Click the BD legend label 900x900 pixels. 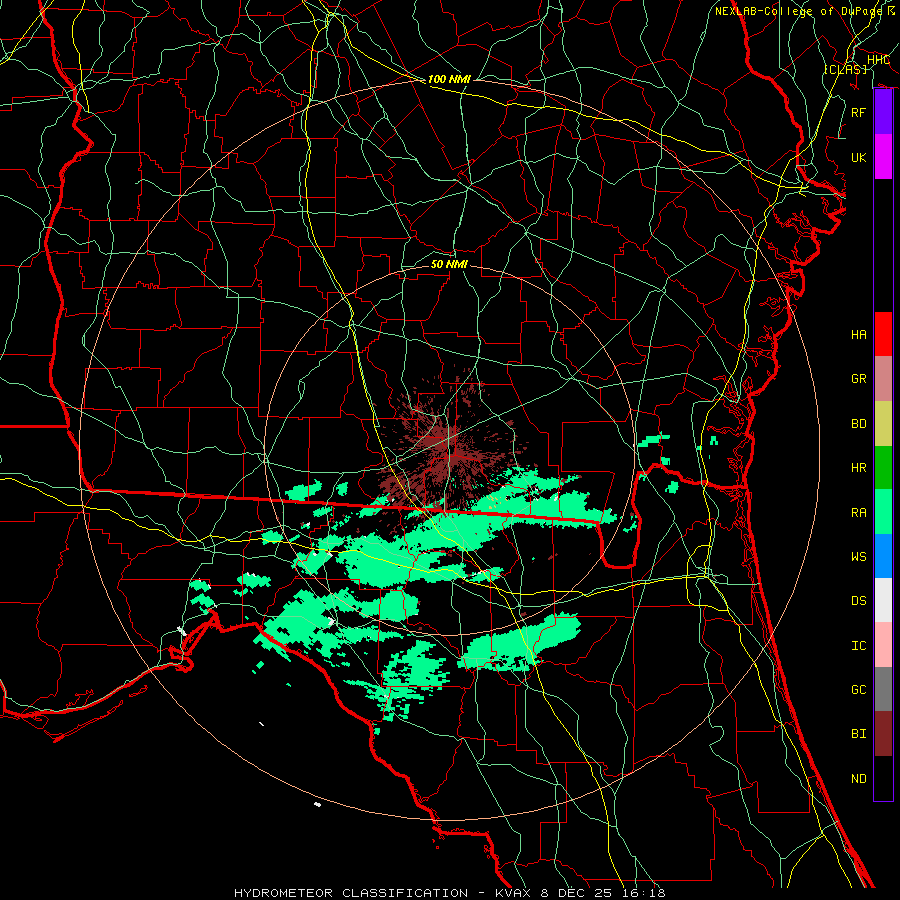(858, 424)
